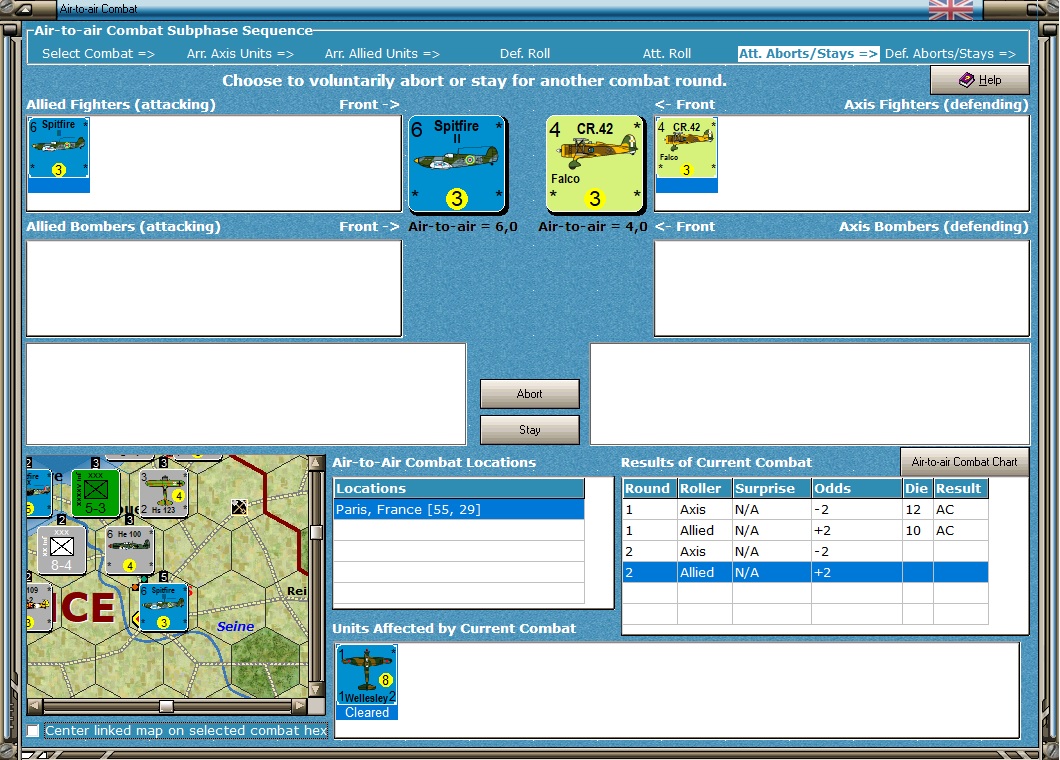Image resolution: width=1060 pixels, height=760 pixels.
Task: Click the map horizontal scrollbar thumb
Action: 166,706
